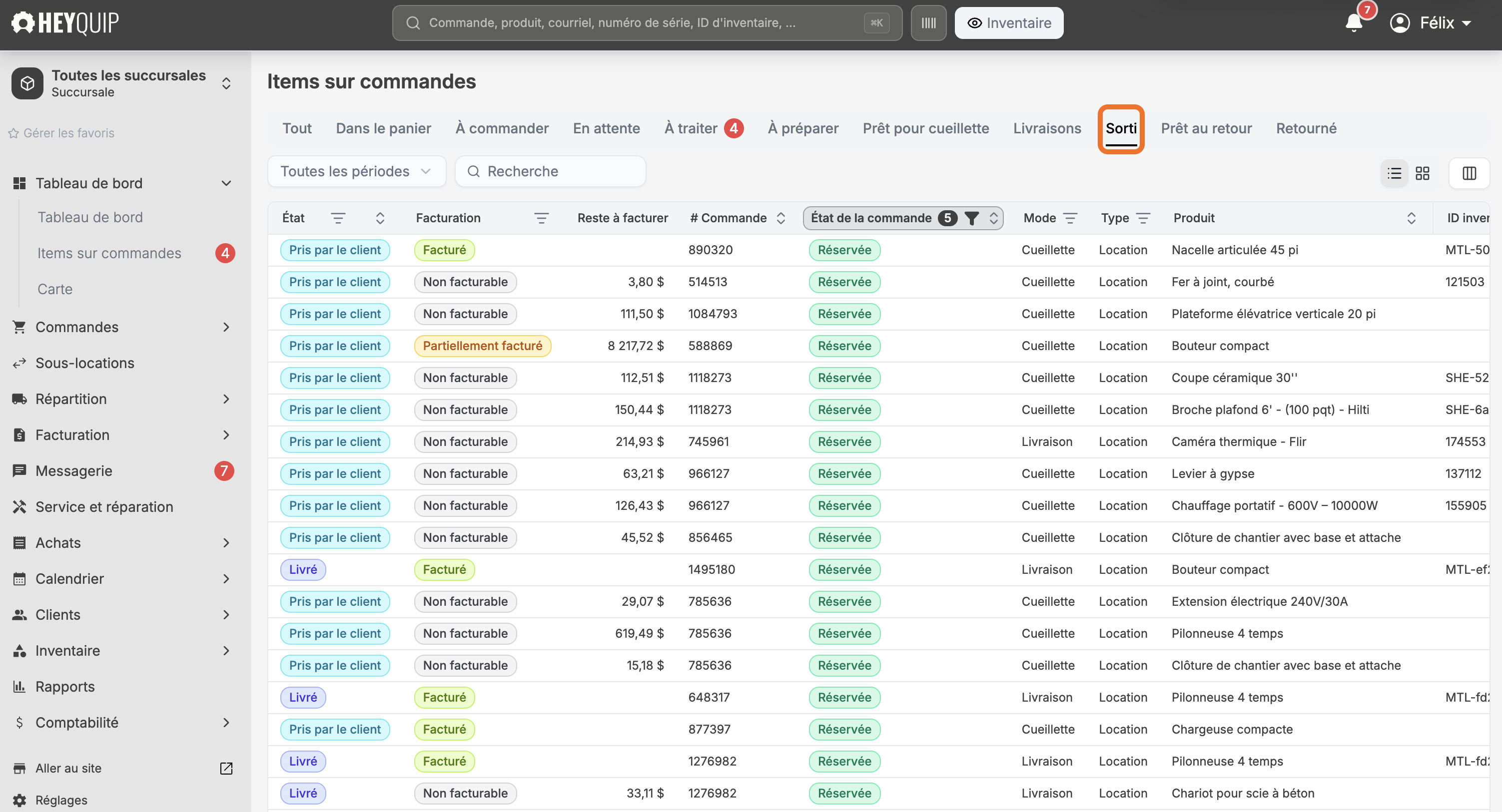The height and width of the screenshot is (812, 1502).
Task: Open filter for État column
Action: coord(338,218)
